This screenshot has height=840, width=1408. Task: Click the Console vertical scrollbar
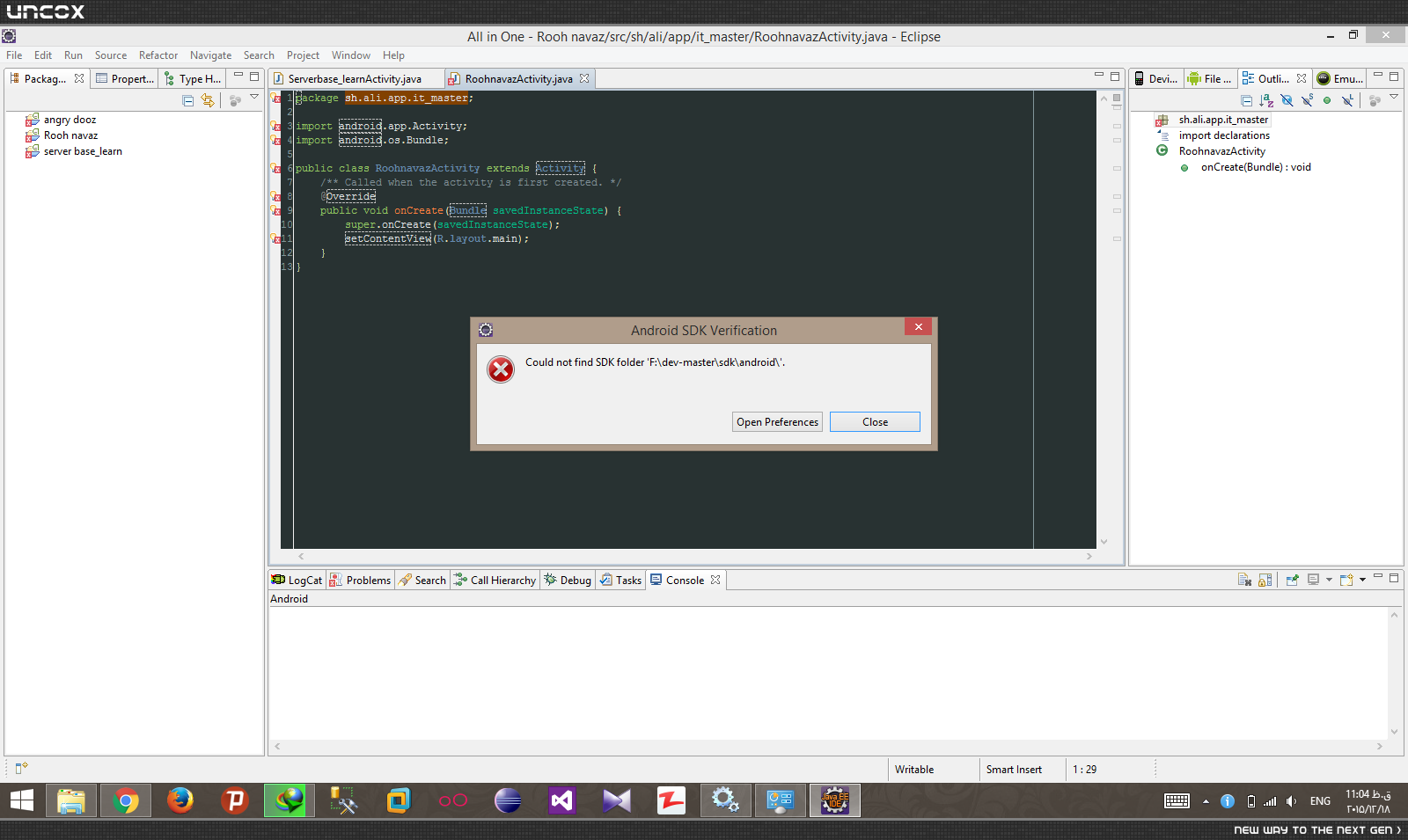[x=1394, y=673]
